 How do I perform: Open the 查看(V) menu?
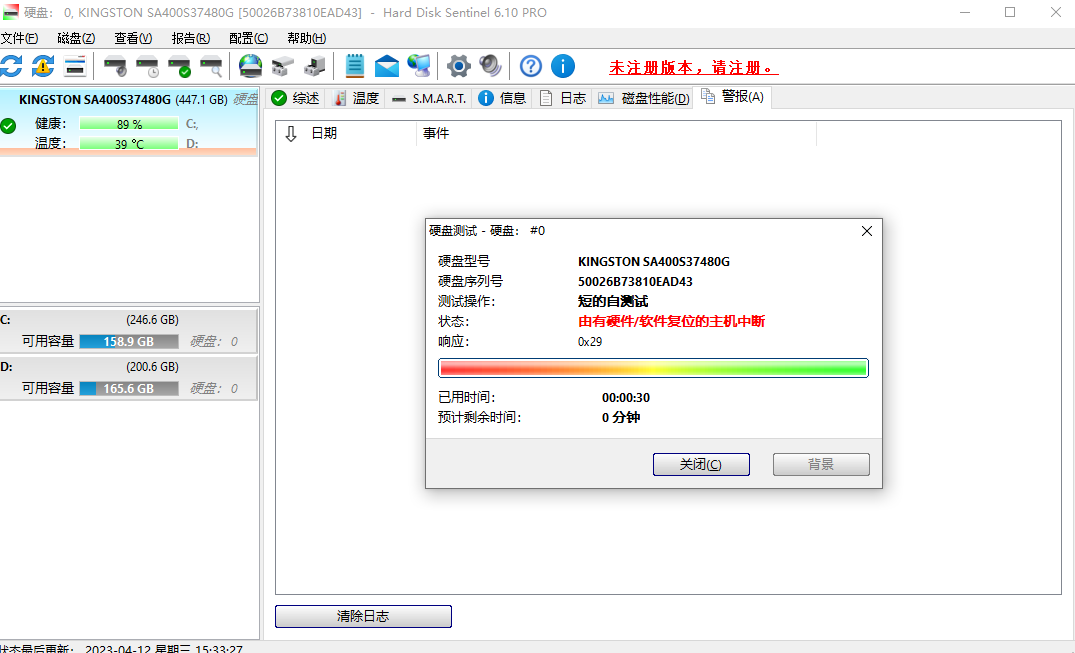point(133,38)
